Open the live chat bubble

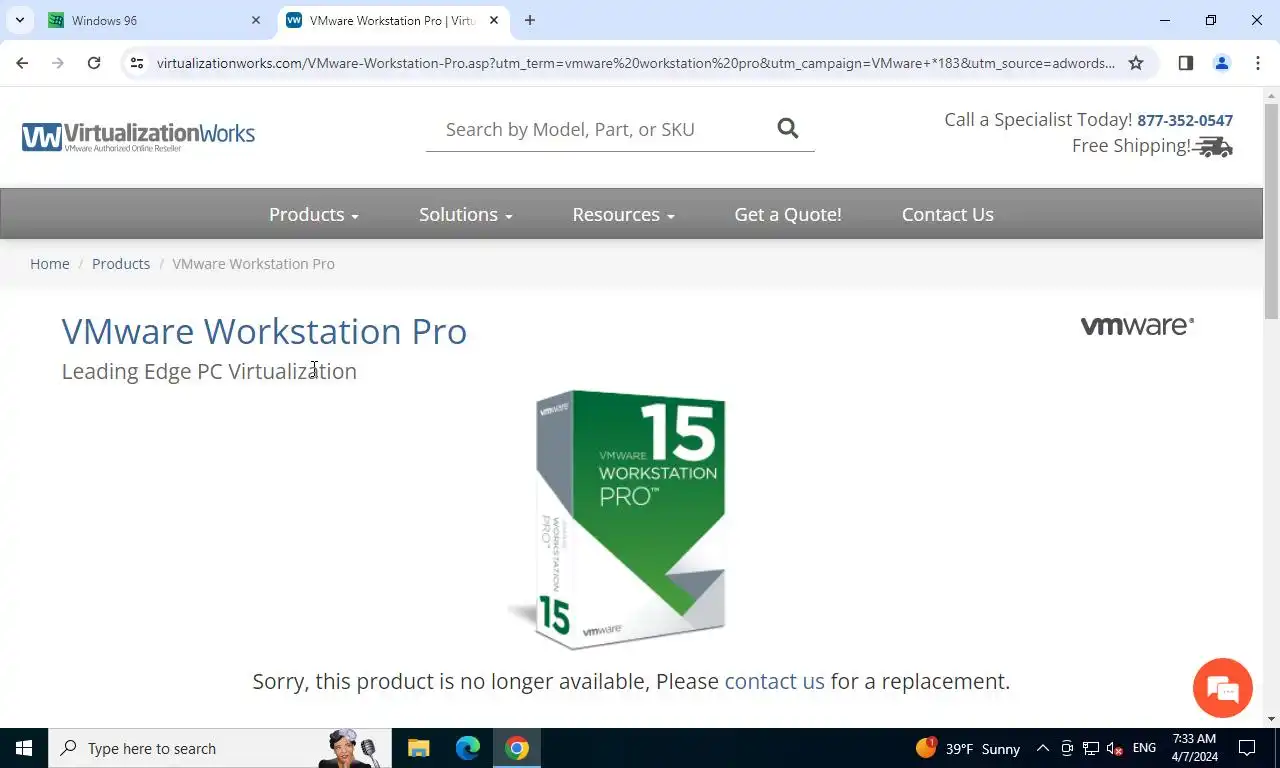coord(1222,688)
